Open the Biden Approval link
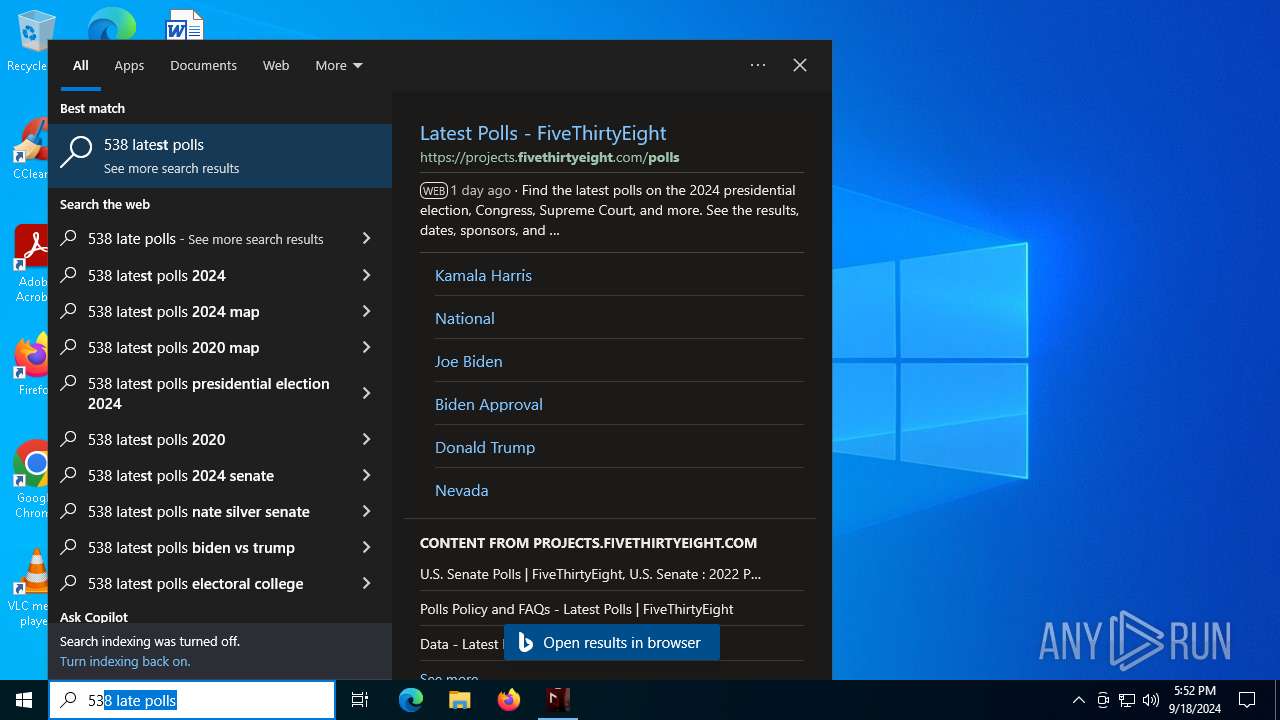The width and height of the screenshot is (1280, 720). click(x=488, y=404)
